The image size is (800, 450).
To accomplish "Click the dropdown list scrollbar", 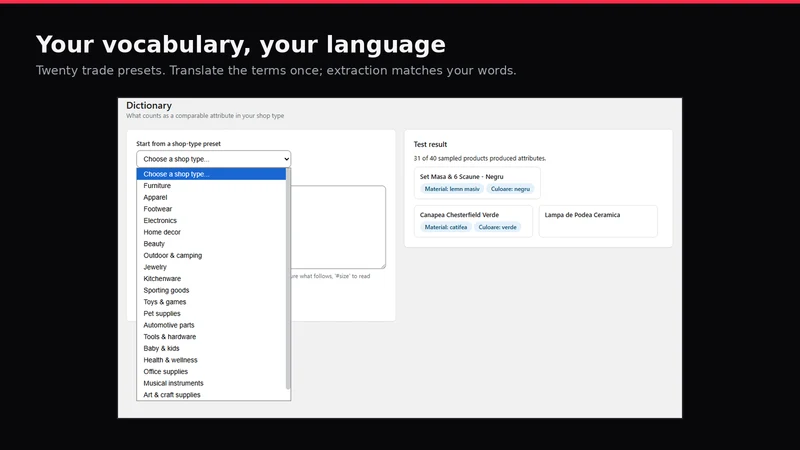I will [288, 279].
